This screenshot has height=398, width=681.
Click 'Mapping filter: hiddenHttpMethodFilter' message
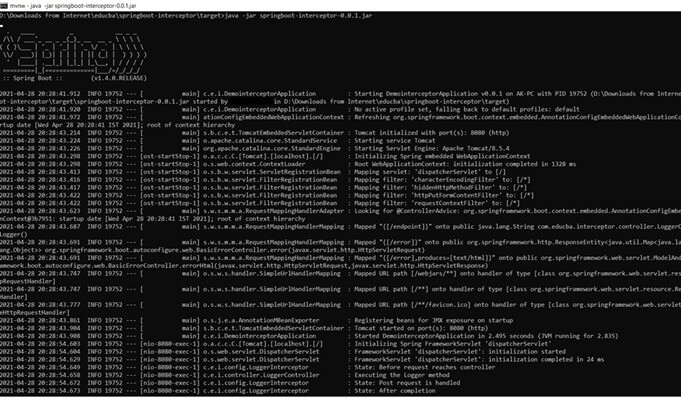click(440, 188)
